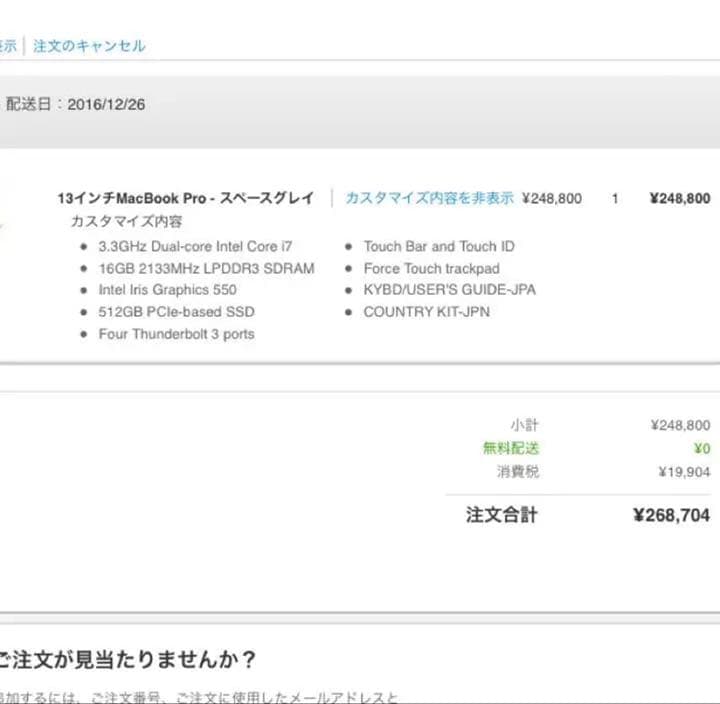Click the shipping cost ¥0
This screenshot has width=720, height=704.
pyautogui.click(x=702, y=448)
